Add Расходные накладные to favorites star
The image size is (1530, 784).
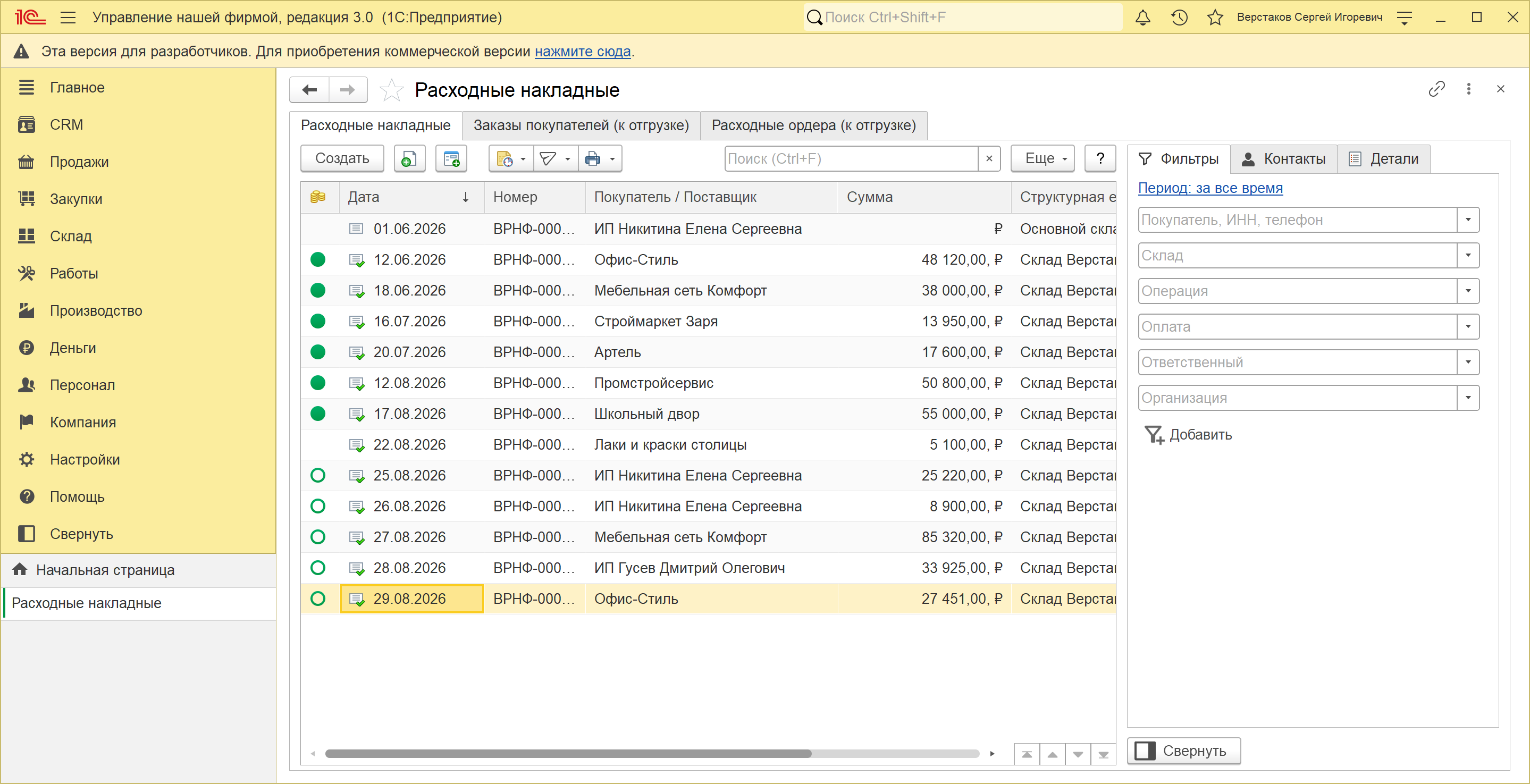(x=391, y=90)
